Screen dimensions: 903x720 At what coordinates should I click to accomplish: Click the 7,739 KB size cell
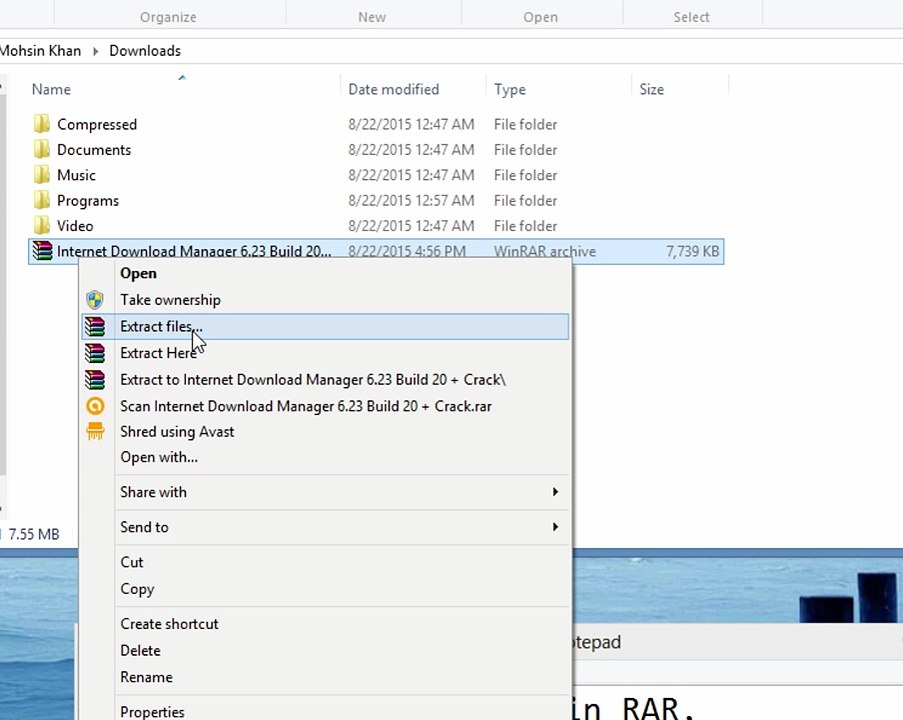[x=692, y=251]
